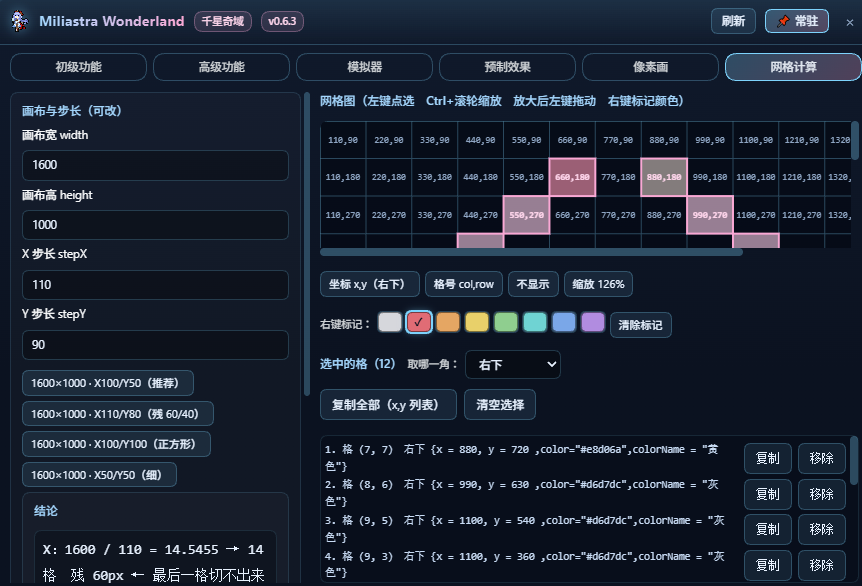Pick the orange marker color swatch
The height and width of the screenshot is (586, 862).
[x=447, y=322]
